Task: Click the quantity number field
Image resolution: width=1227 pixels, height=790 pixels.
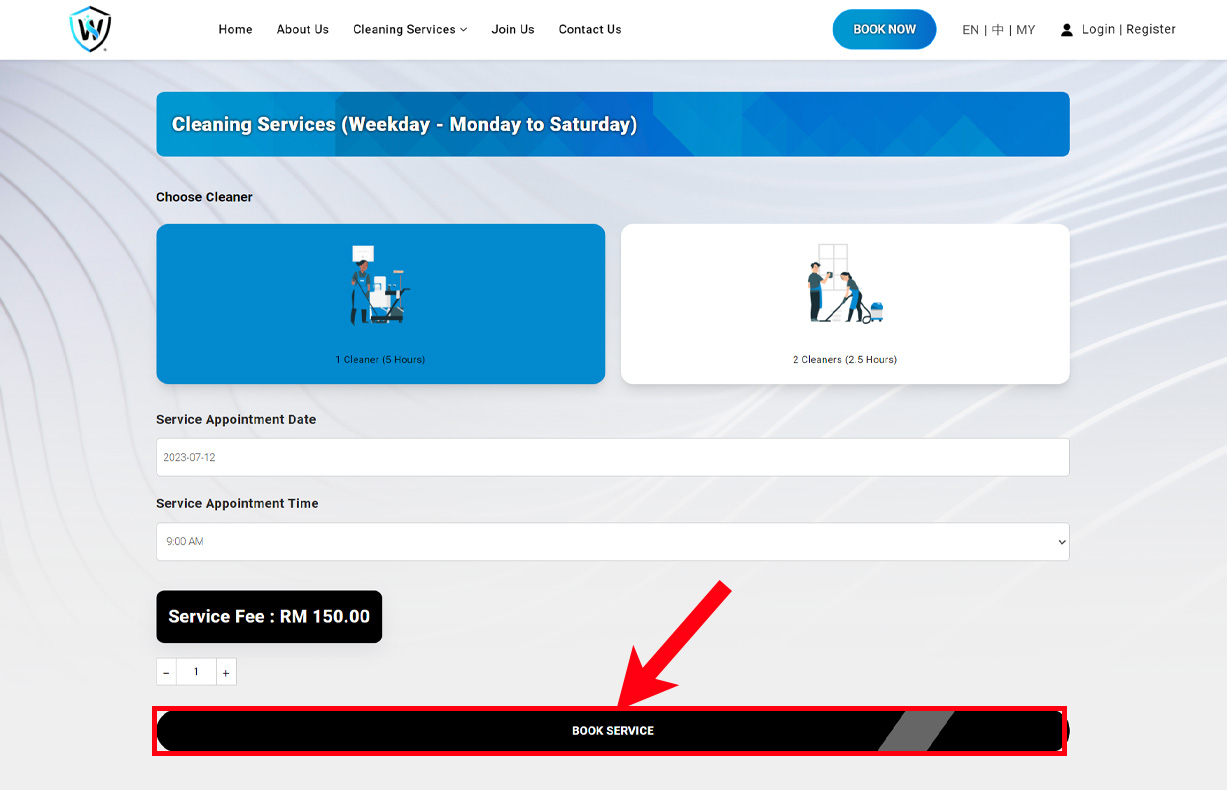Action: (196, 672)
